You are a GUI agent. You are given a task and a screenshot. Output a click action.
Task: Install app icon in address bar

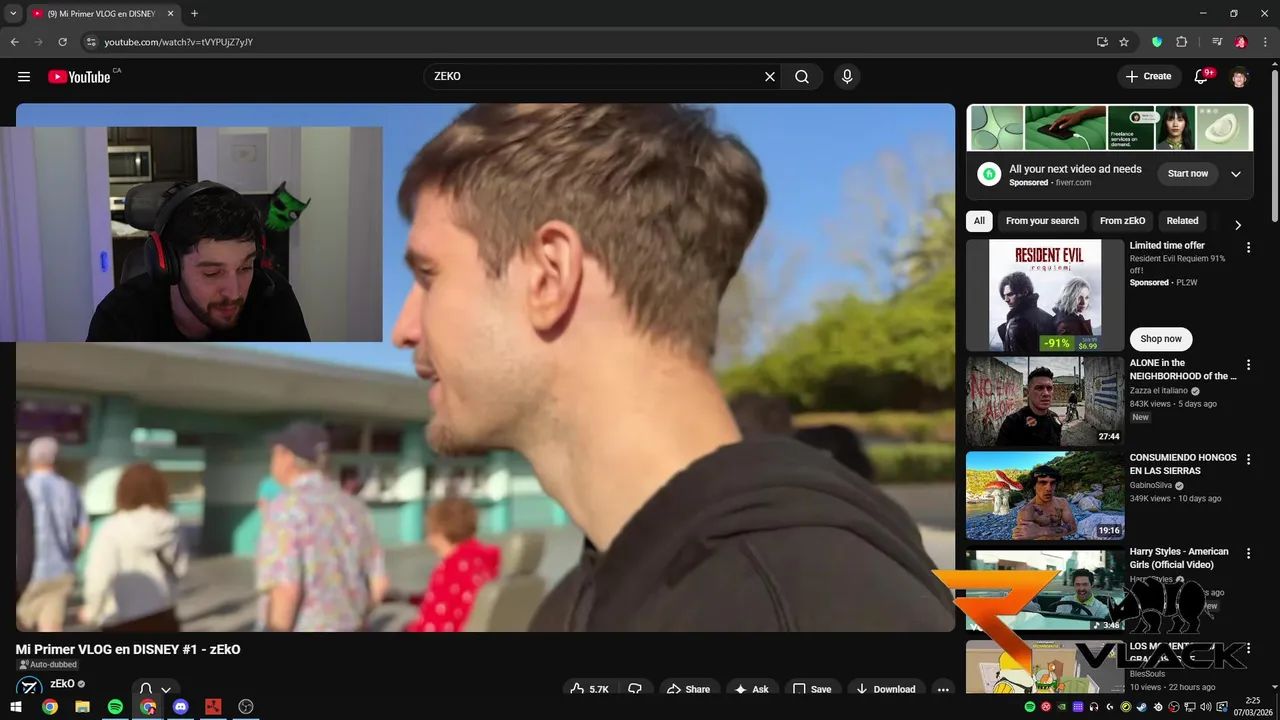click(1102, 42)
